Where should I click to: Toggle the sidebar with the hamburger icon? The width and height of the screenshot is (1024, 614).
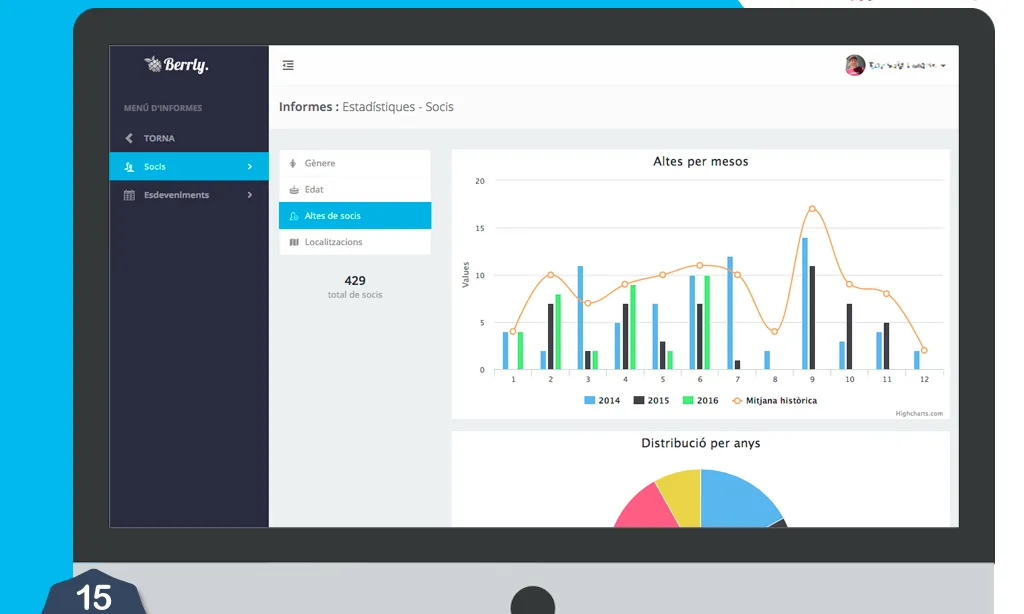pyautogui.click(x=288, y=65)
